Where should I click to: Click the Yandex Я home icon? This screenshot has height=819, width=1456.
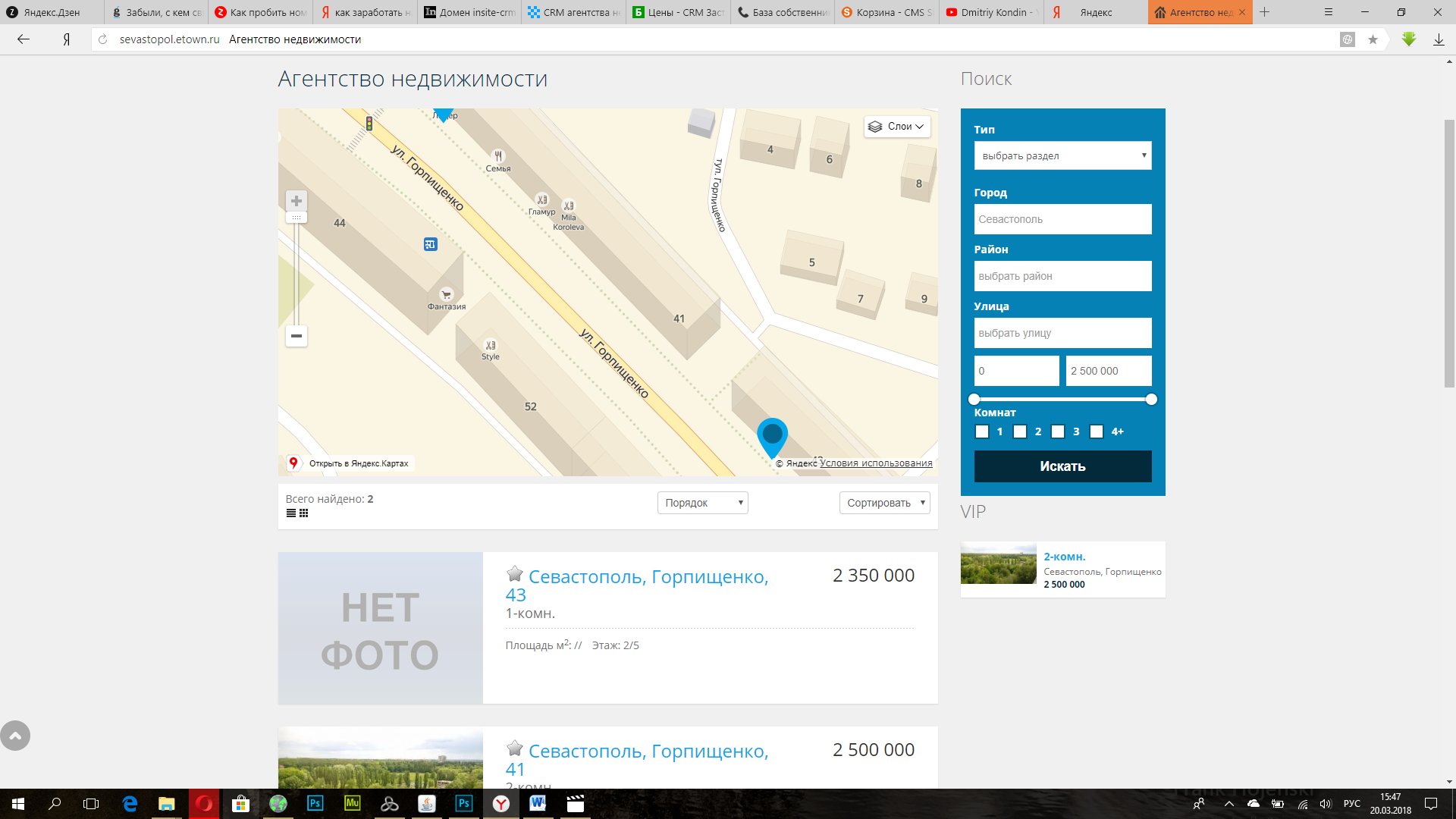[67, 39]
